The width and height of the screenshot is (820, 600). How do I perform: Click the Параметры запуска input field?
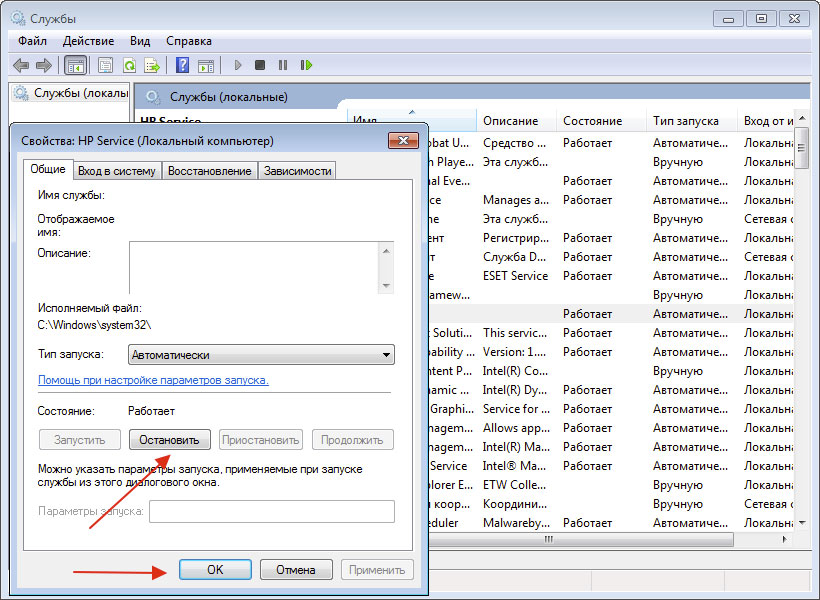(x=271, y=511)
